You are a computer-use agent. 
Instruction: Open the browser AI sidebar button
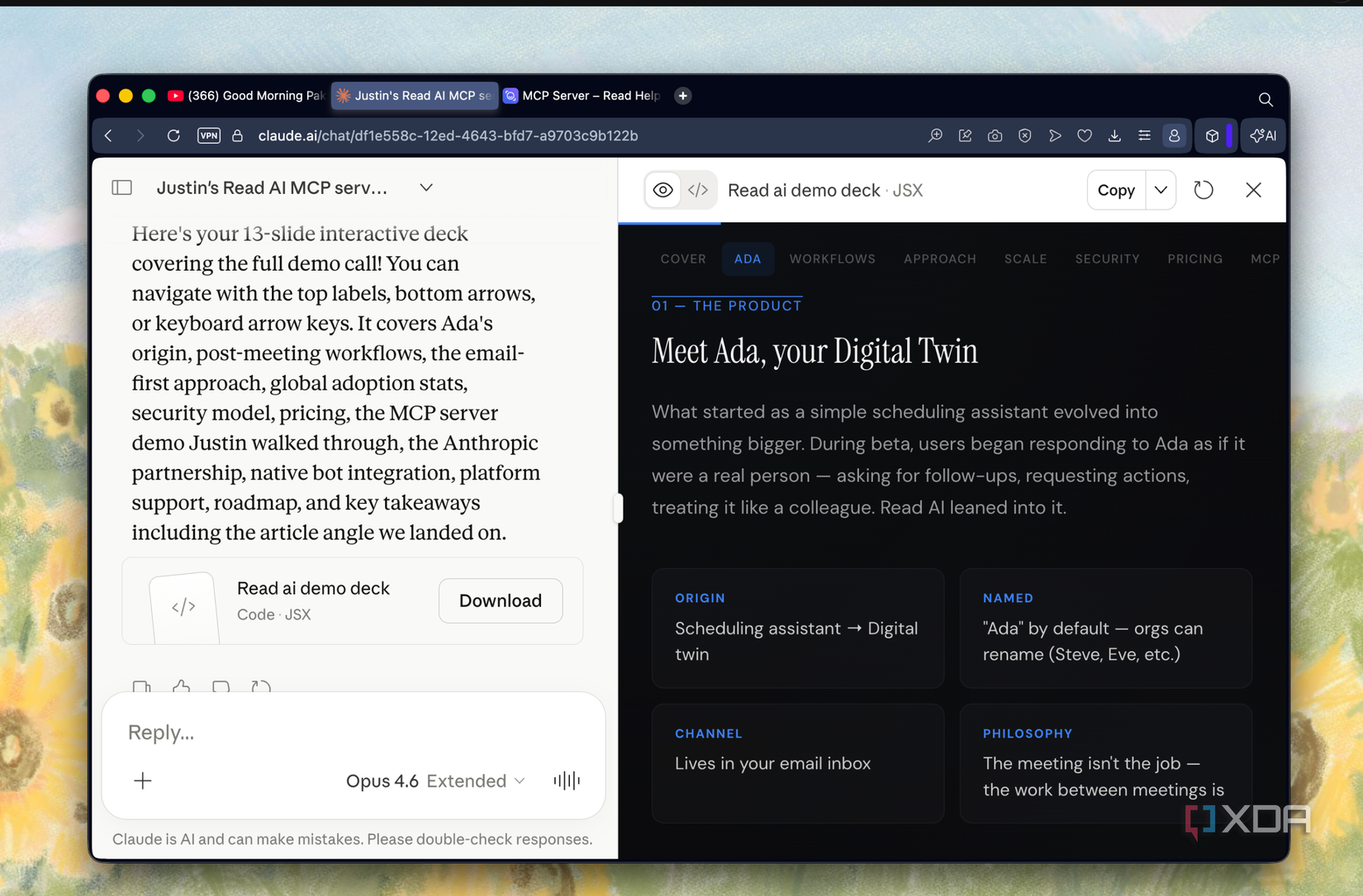tap(1264, 135)
